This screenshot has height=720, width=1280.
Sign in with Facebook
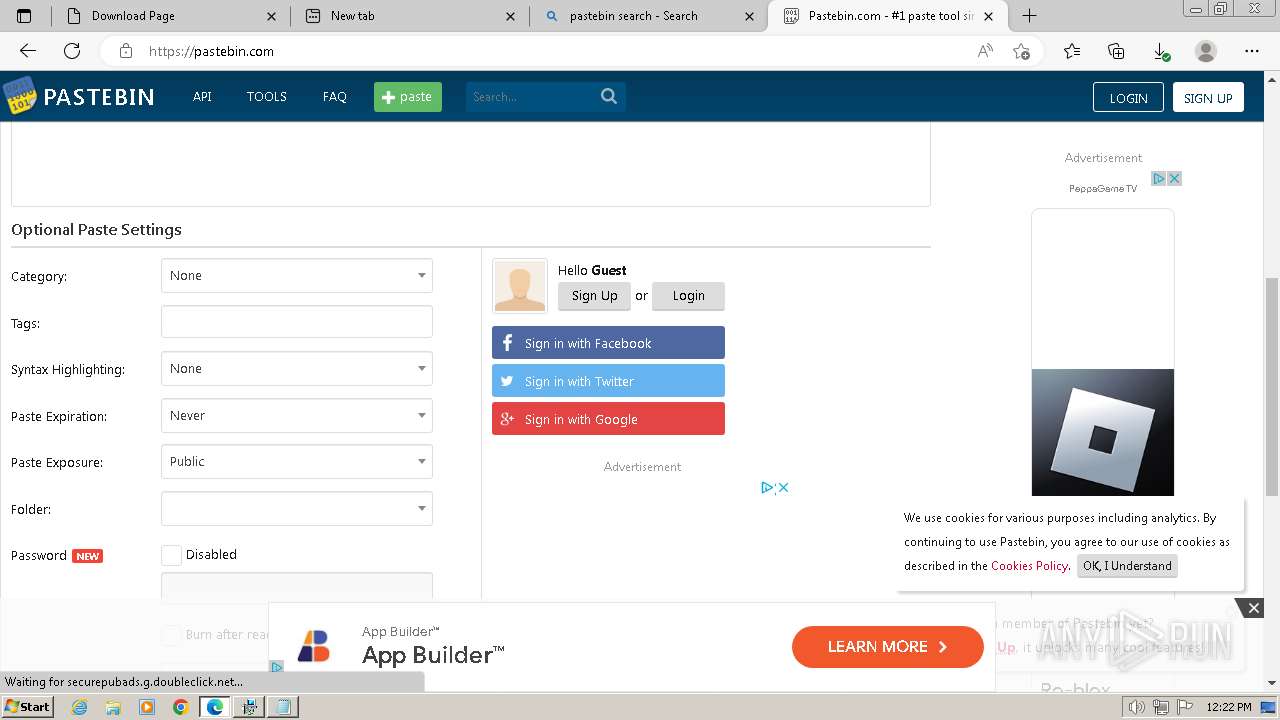coord(608,343)
